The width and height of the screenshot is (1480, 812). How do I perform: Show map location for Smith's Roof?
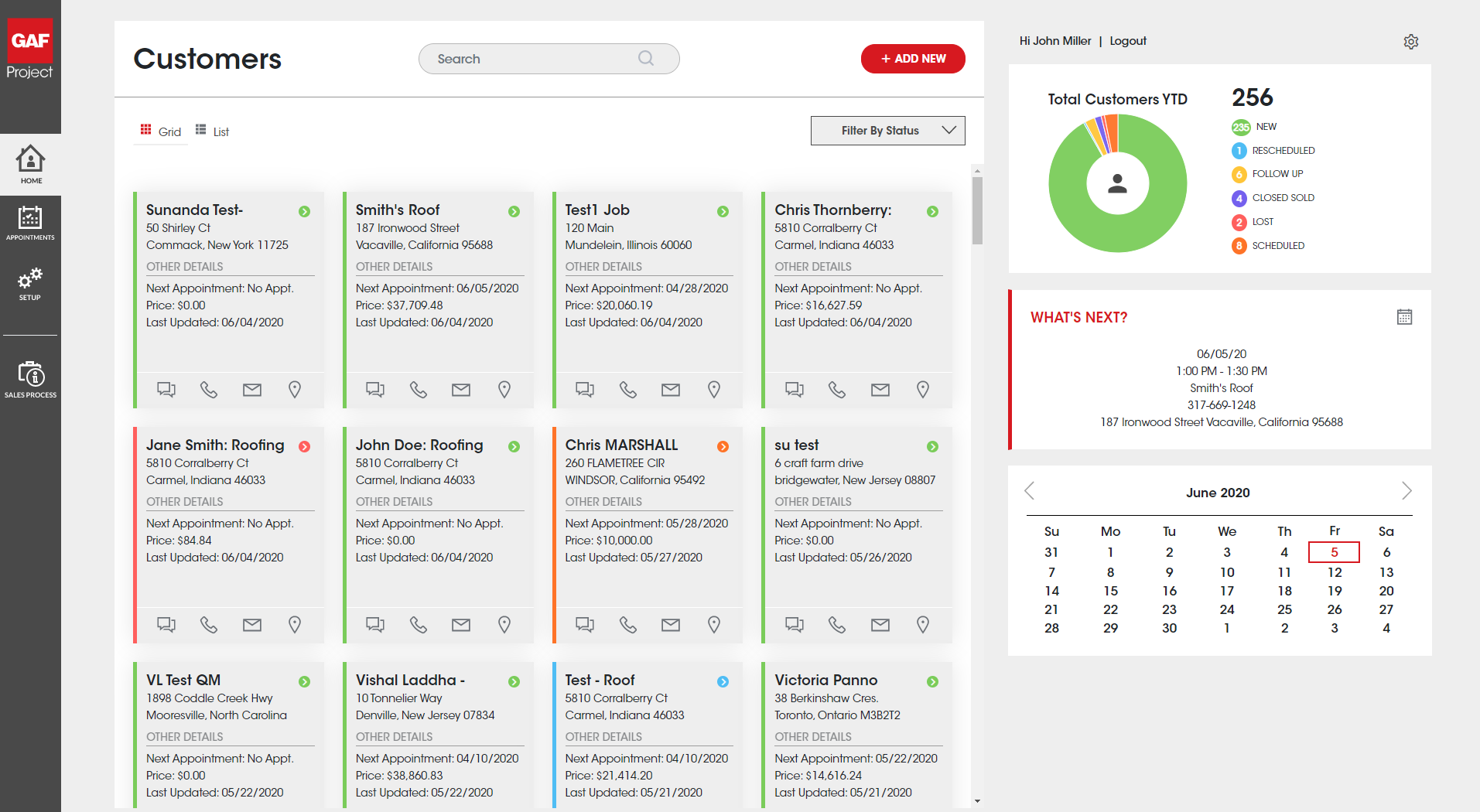pos(504,389)
